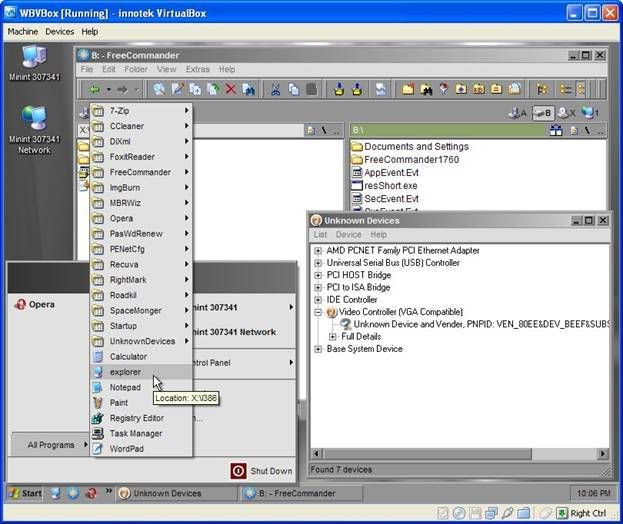This screenshot has height=524, width=623.
Task: Expand PCI to ISA Bridge node
Action: pos(318,288)
